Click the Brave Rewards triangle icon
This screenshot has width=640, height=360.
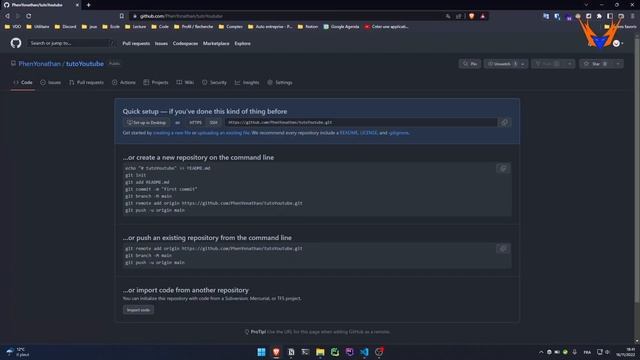click(483, 16)
